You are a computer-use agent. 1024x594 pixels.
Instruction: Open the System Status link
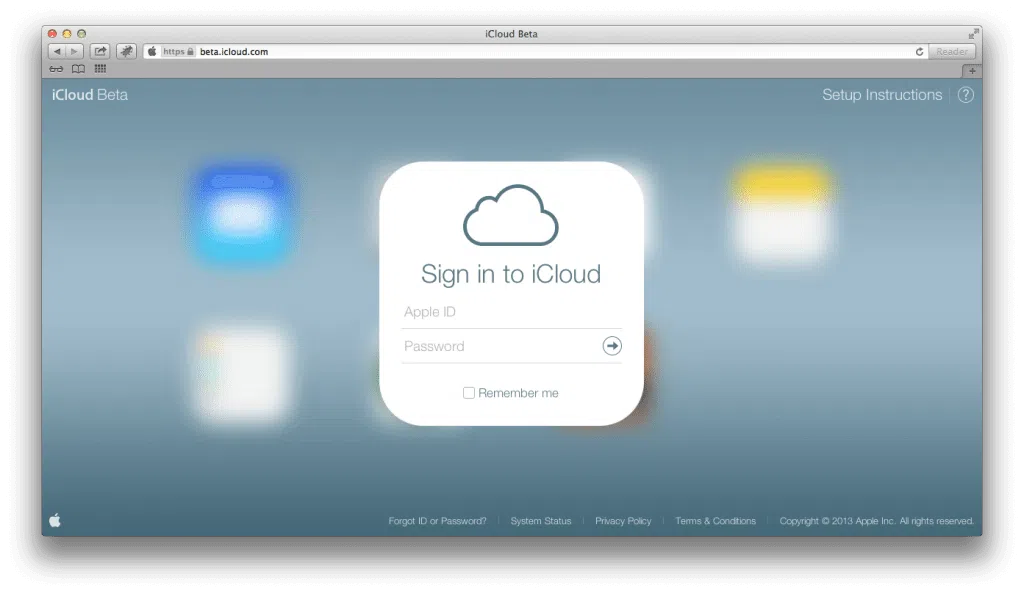click(x=541, y=521)
